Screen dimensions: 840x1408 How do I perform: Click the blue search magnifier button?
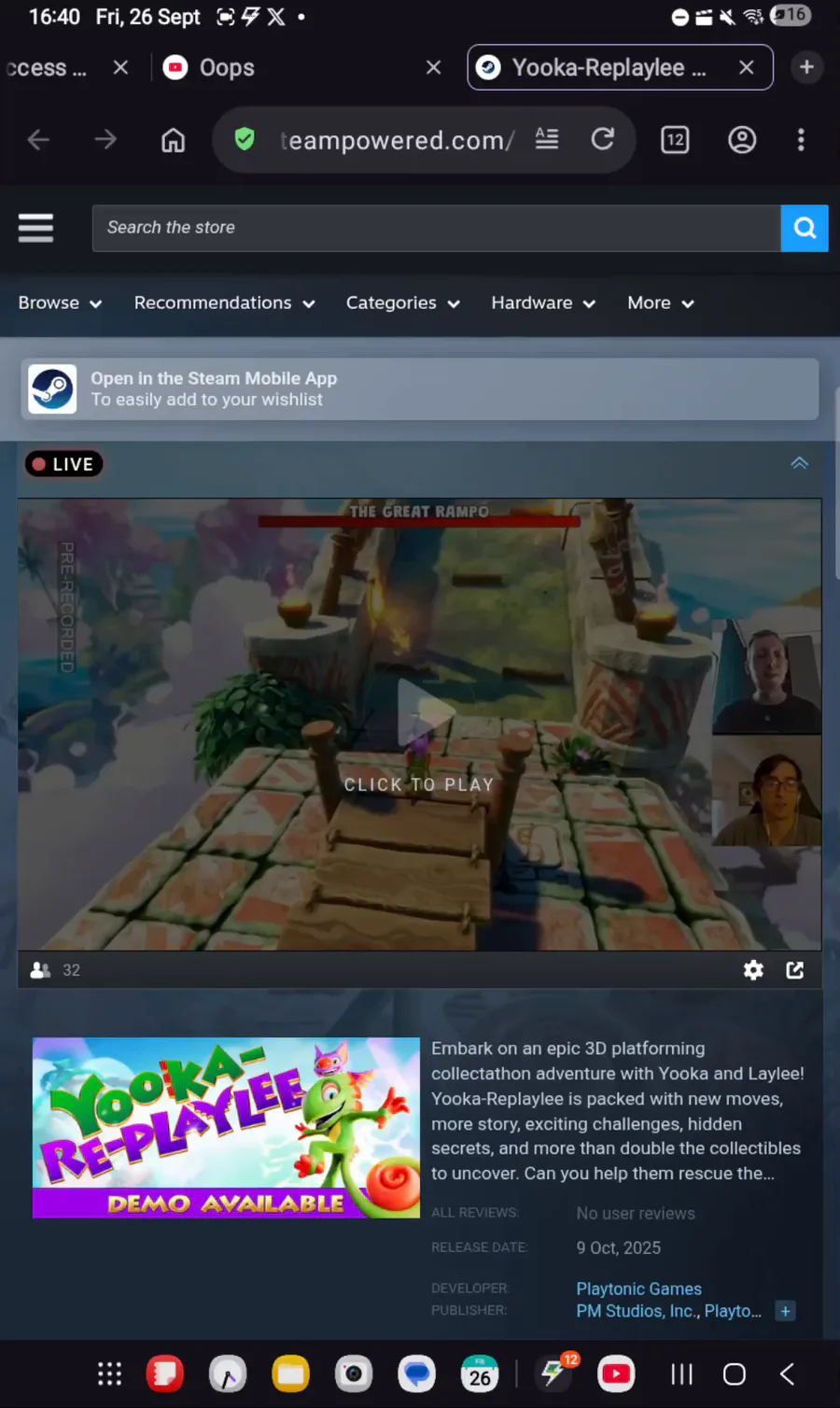[x=805, y=228]
